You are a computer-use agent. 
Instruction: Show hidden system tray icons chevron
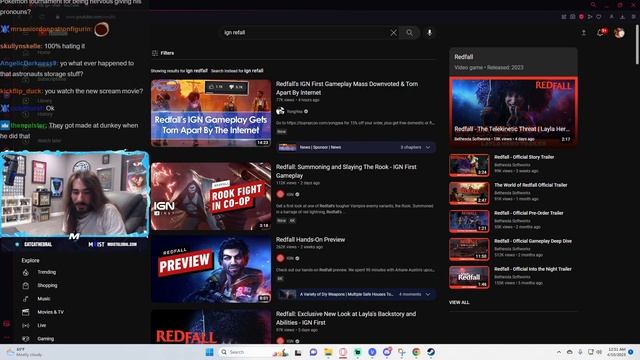point(558,352)
